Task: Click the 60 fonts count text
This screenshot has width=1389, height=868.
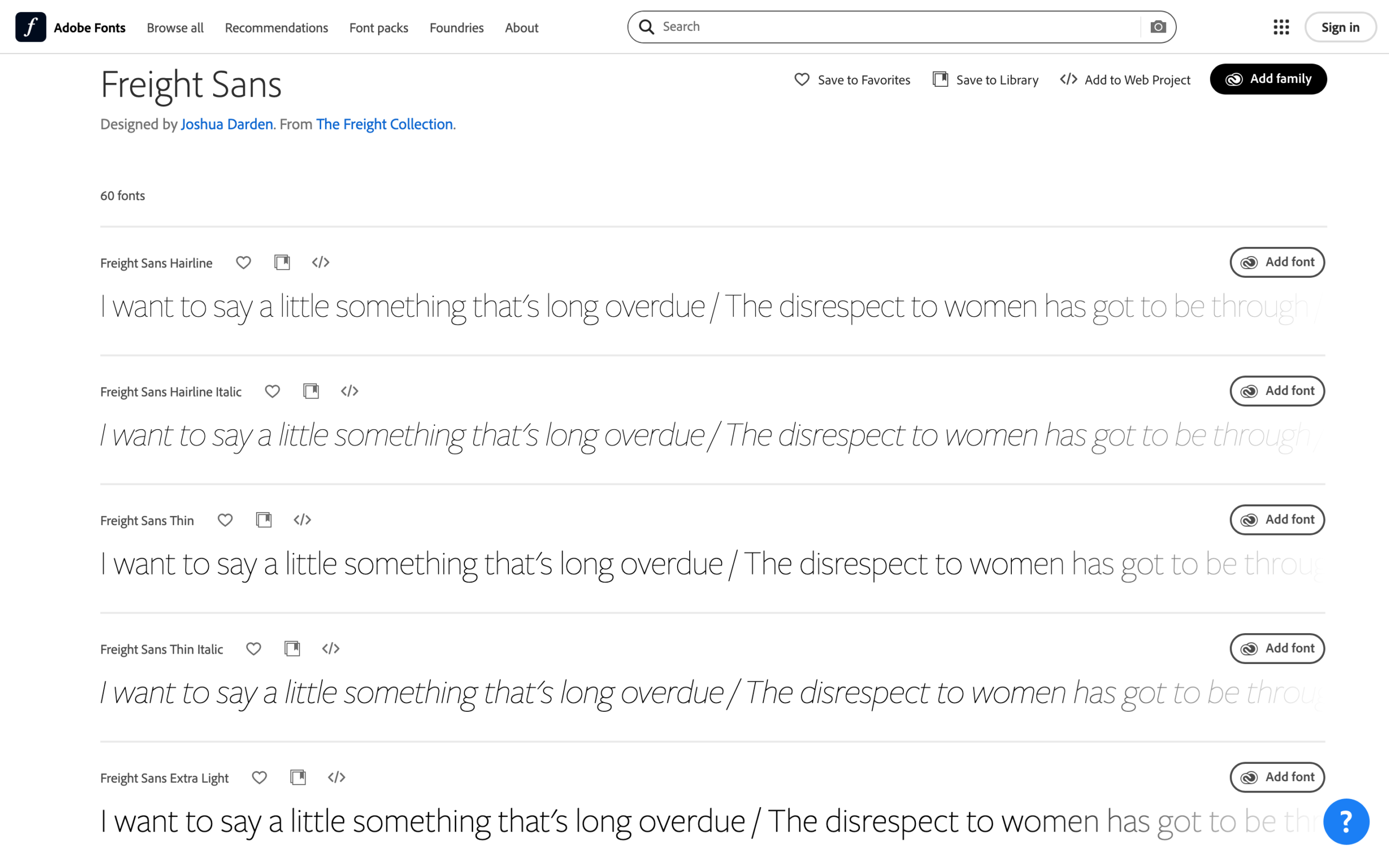Action: coord(122,196)
